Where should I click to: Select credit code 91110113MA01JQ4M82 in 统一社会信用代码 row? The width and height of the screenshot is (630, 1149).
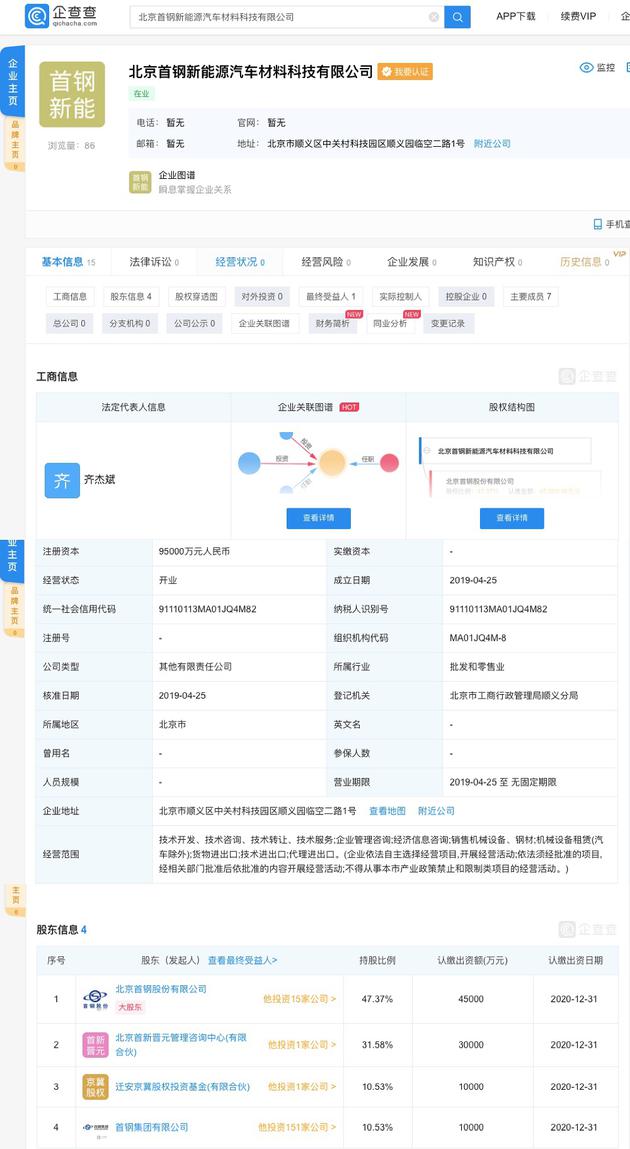click(x=207, y=609)
